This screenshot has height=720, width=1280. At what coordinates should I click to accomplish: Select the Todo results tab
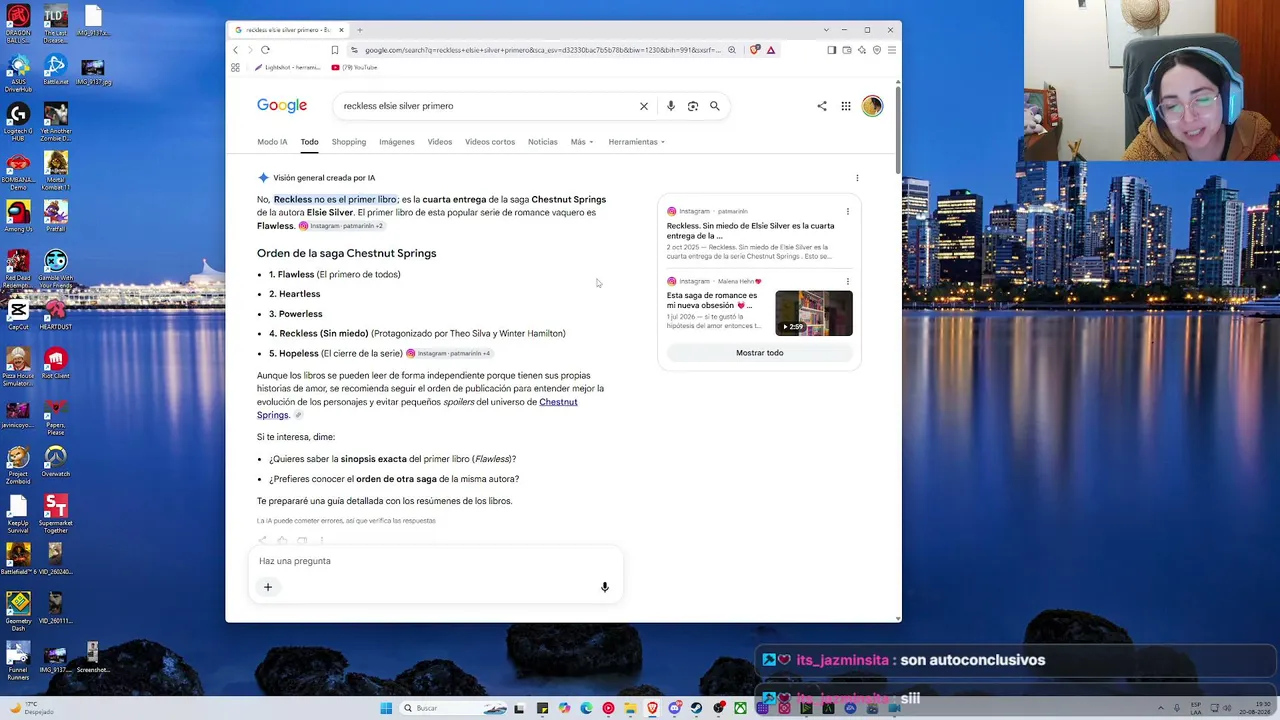tap(310, 142)
